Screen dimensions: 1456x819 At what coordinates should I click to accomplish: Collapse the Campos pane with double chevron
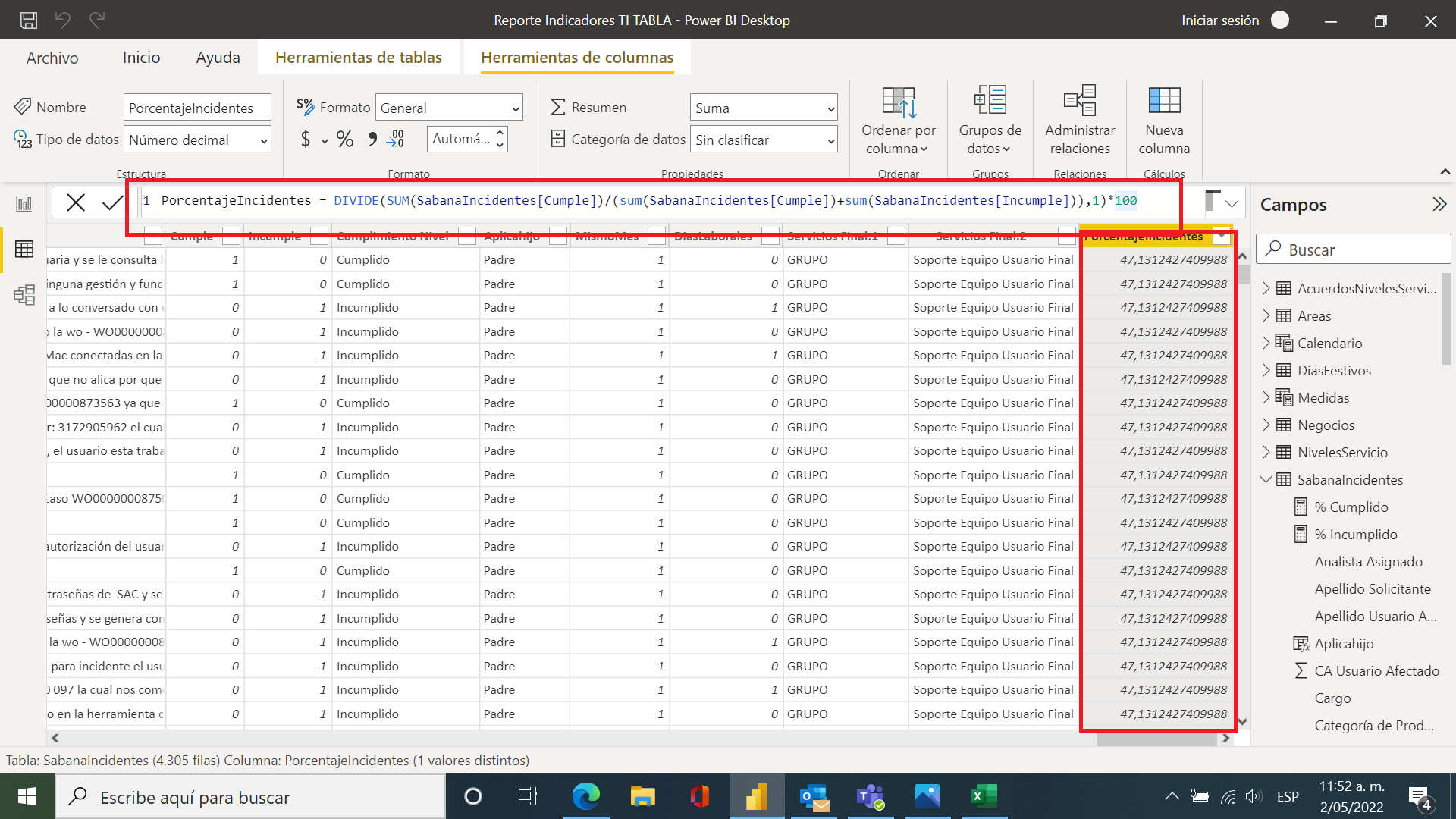pyautogui.click(x=1439, y=204)
